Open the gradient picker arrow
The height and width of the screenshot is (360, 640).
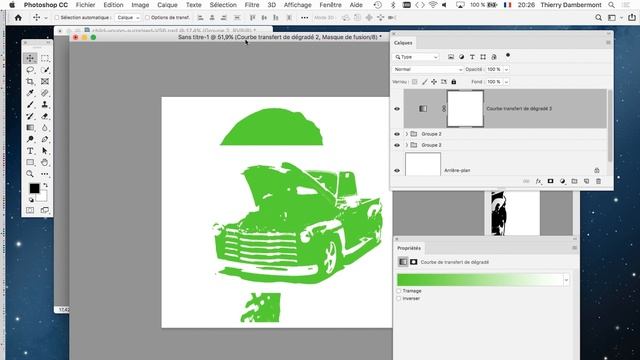(566, 280)
